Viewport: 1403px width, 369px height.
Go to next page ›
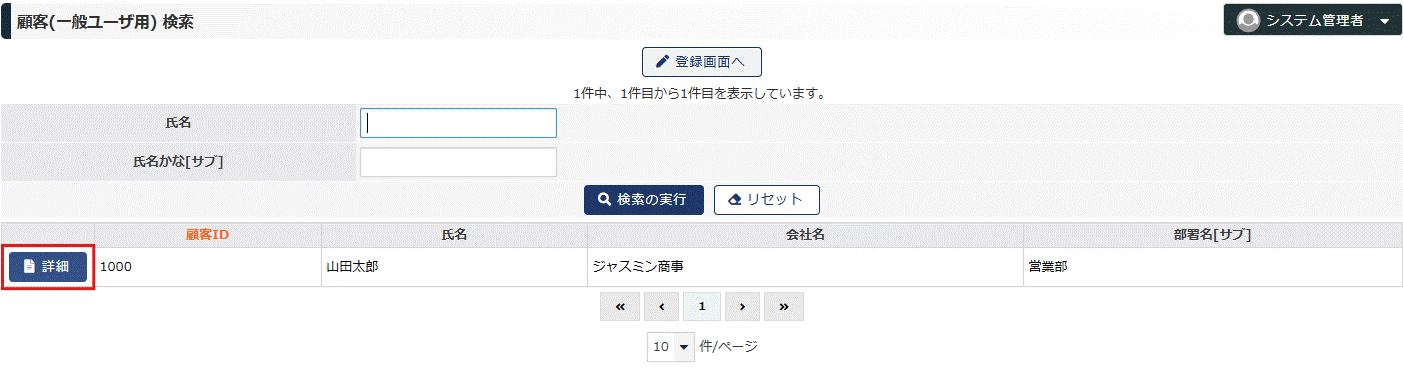tap(742, 307)
